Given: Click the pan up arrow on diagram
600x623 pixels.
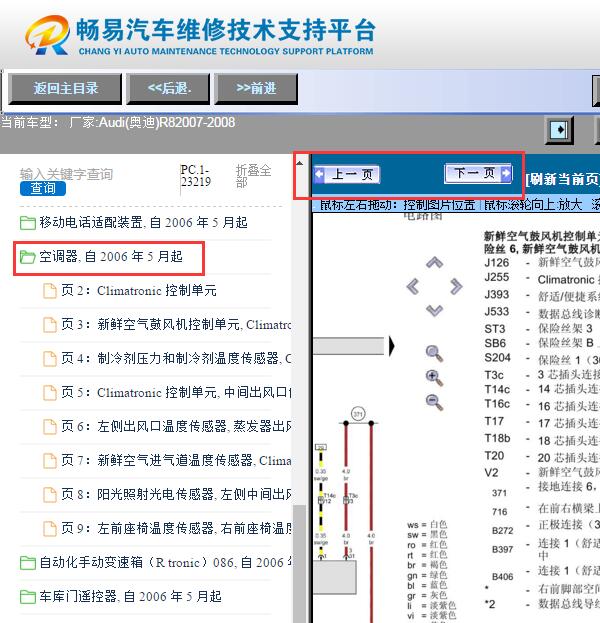Looking at the screenshot, I should pyautogui.click(x=434, y=262).
